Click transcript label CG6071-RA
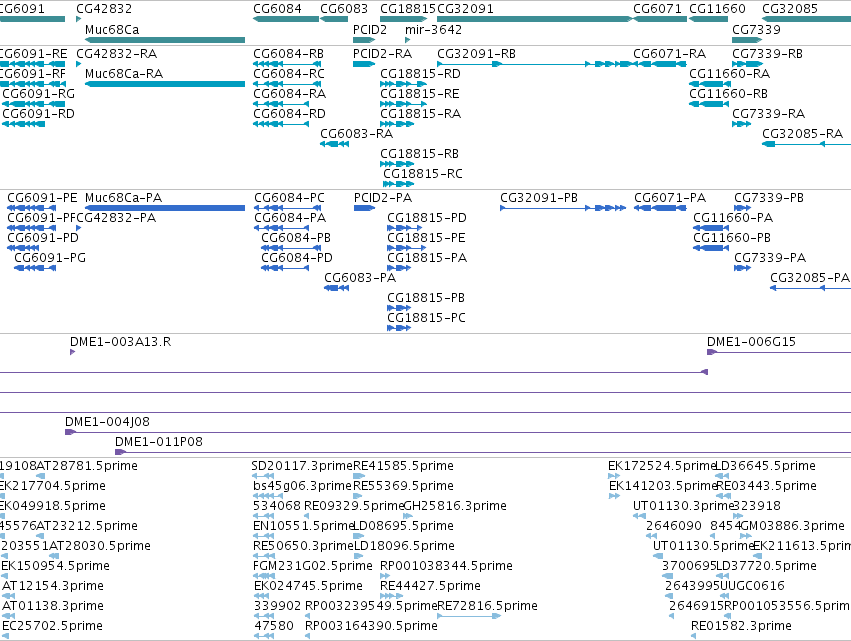This screenshot has height=641, width=851. (670, 54)
